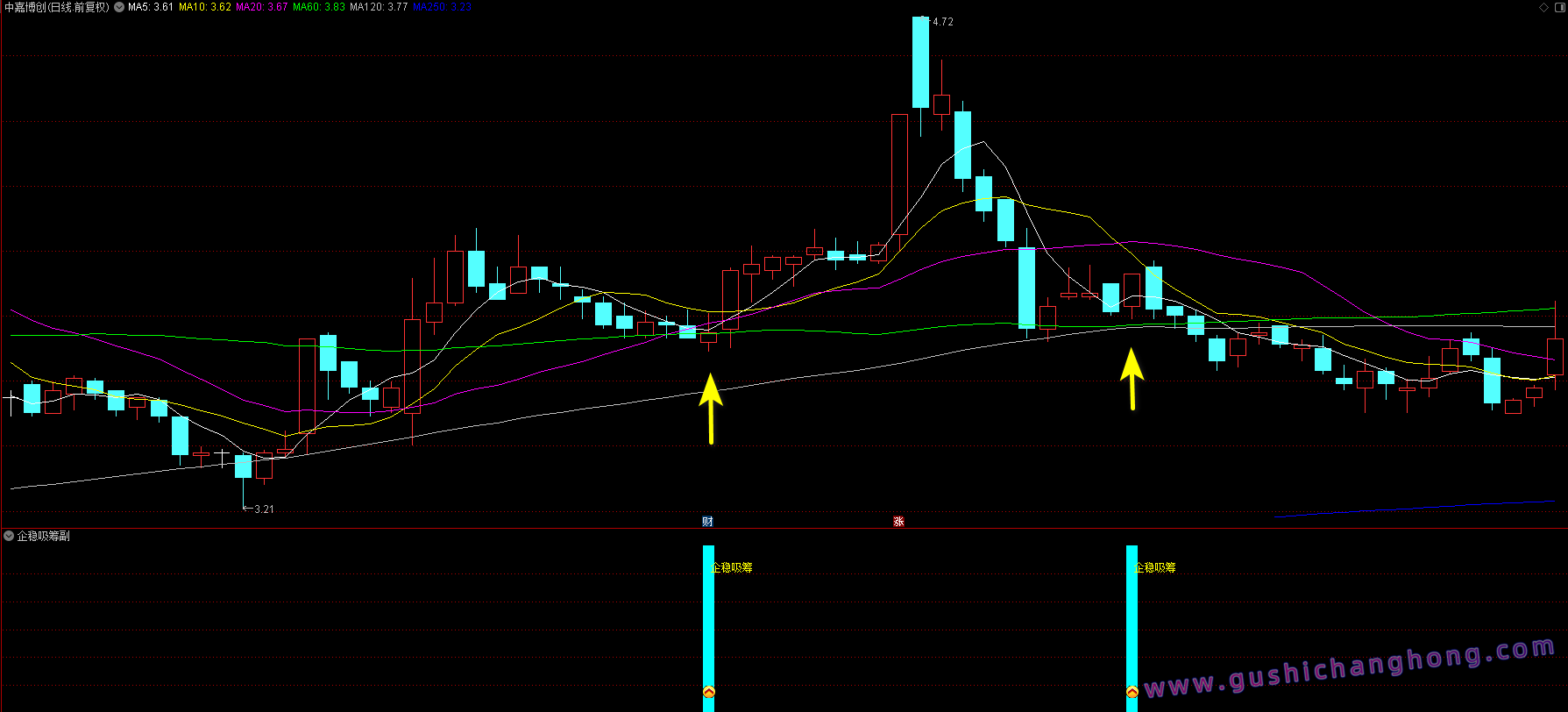Click the second signal marker at indicator bottom
The image size is (1568, 712).
1132,692
